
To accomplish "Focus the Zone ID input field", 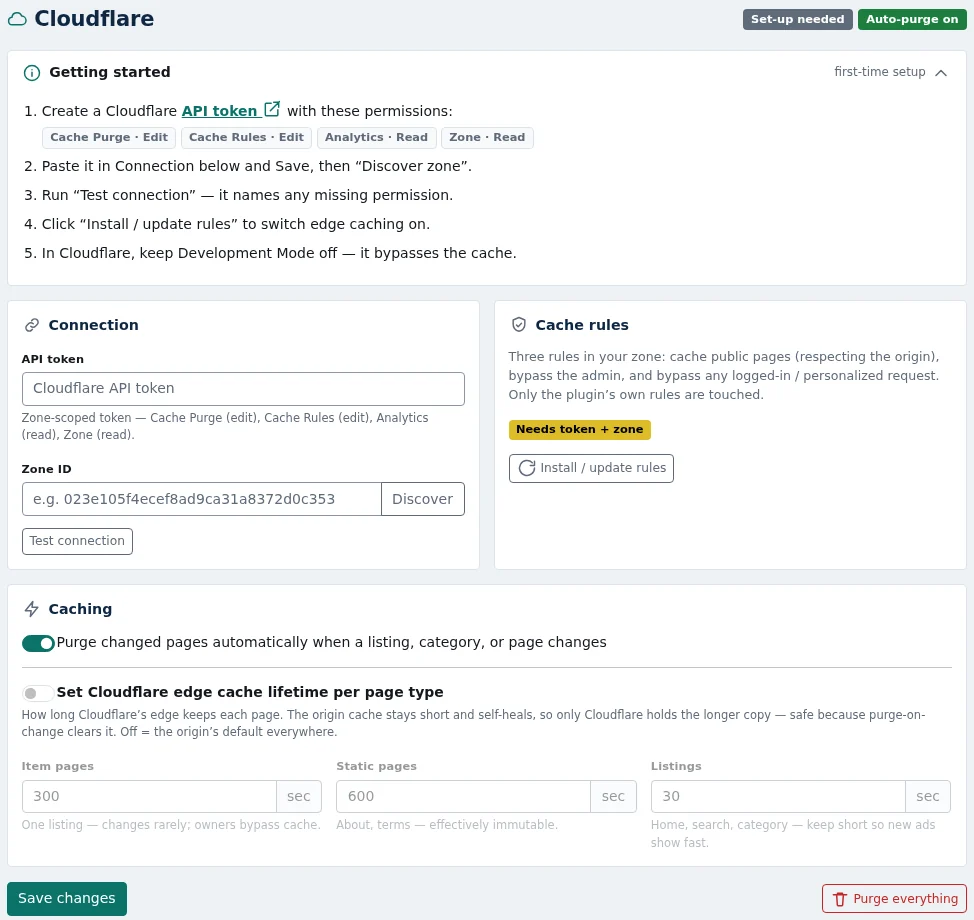I will (x=202, y=499).
